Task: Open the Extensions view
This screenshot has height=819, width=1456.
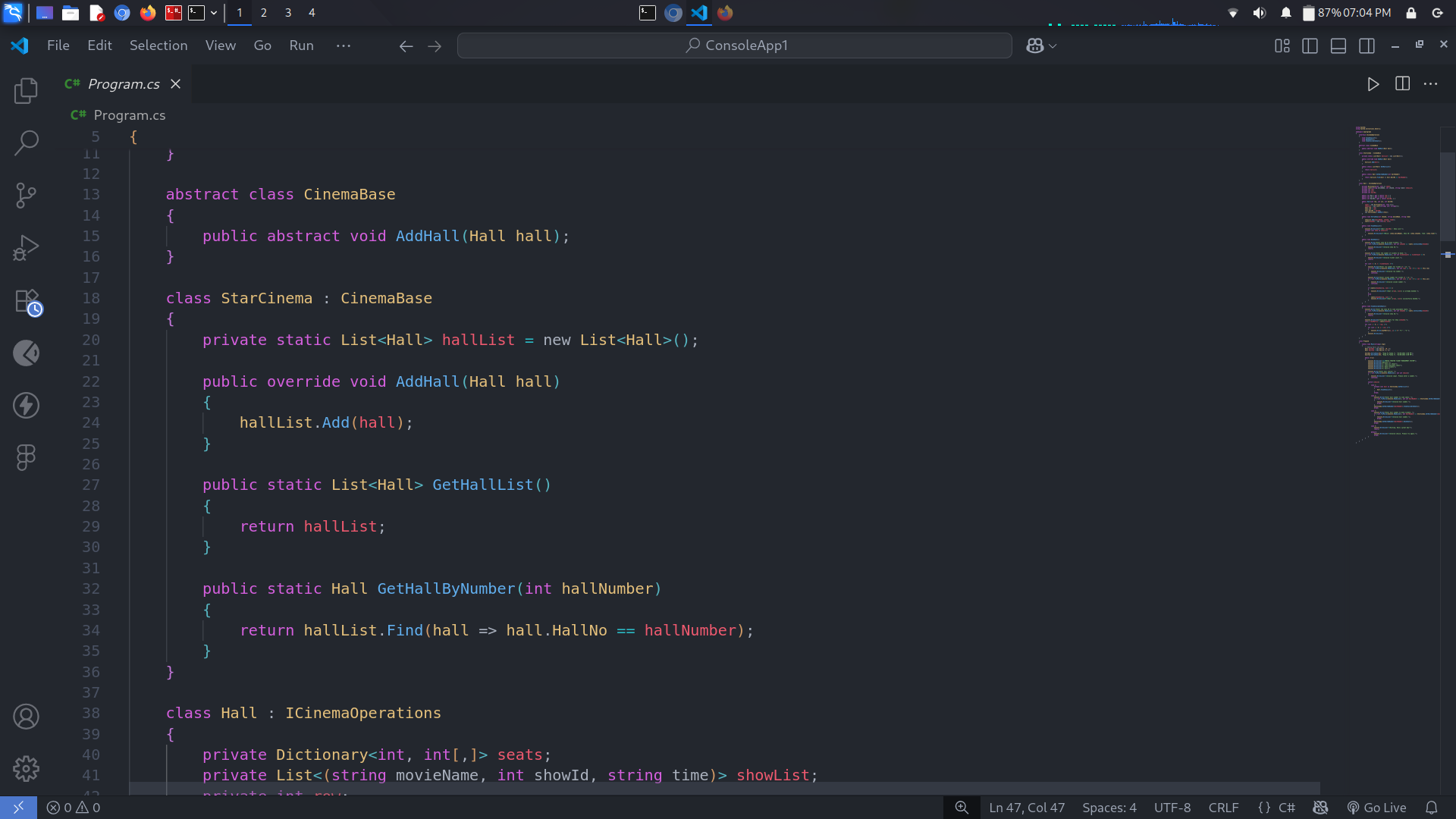Action: coord(26,301)
